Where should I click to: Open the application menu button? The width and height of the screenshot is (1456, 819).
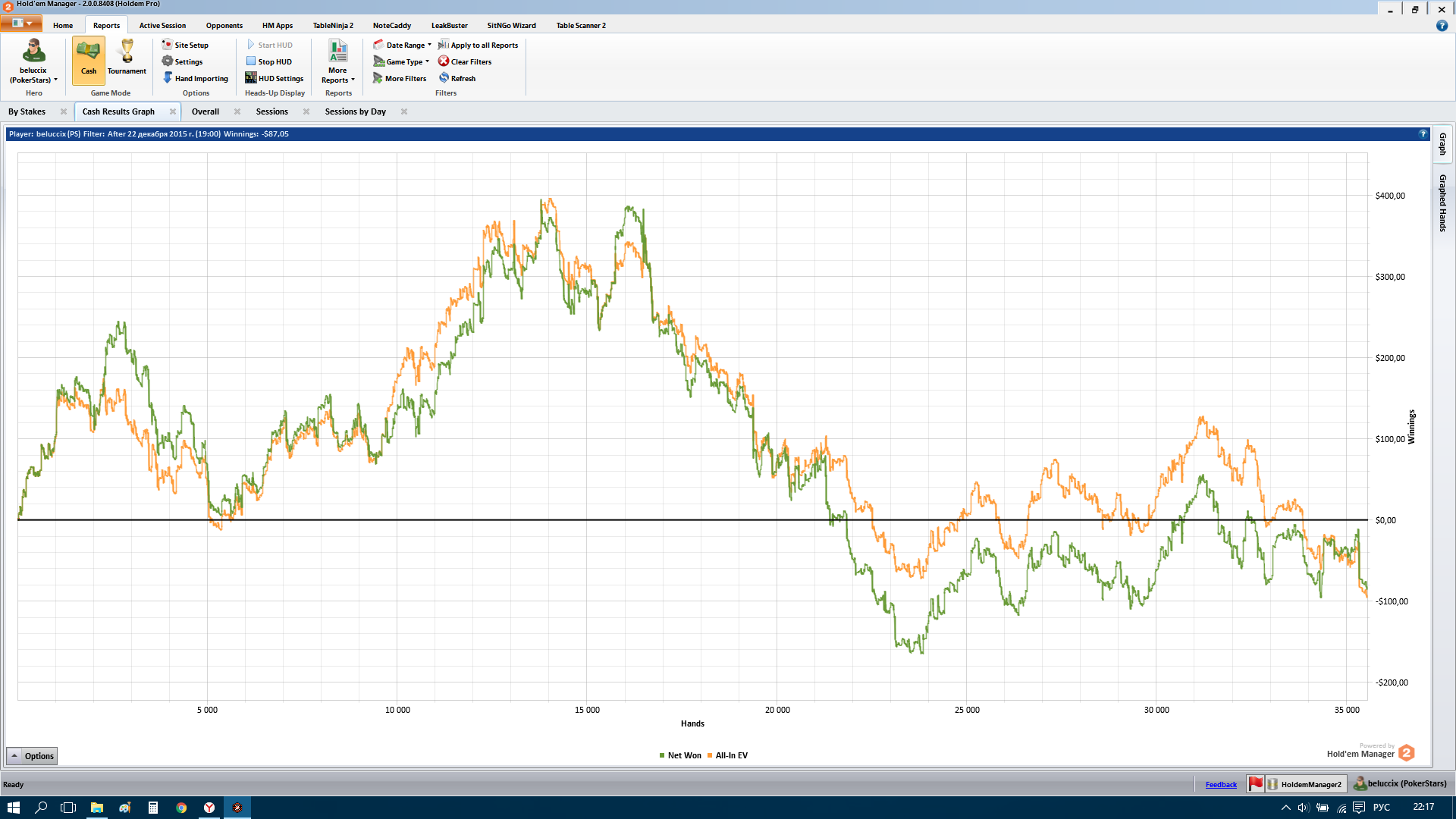pos(21,24)
